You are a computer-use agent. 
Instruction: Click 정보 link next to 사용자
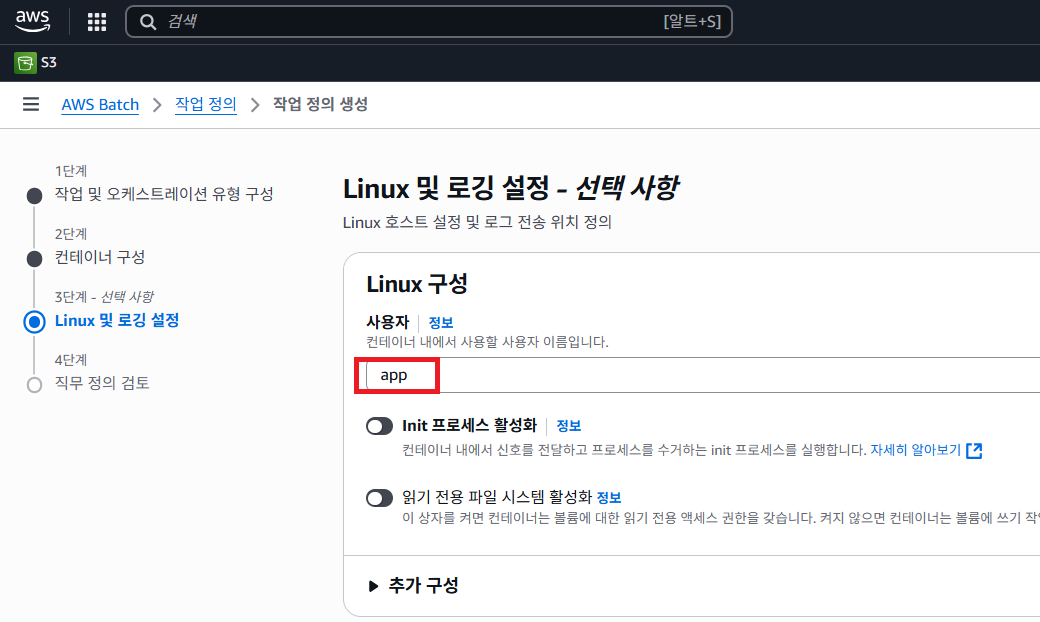441,322
